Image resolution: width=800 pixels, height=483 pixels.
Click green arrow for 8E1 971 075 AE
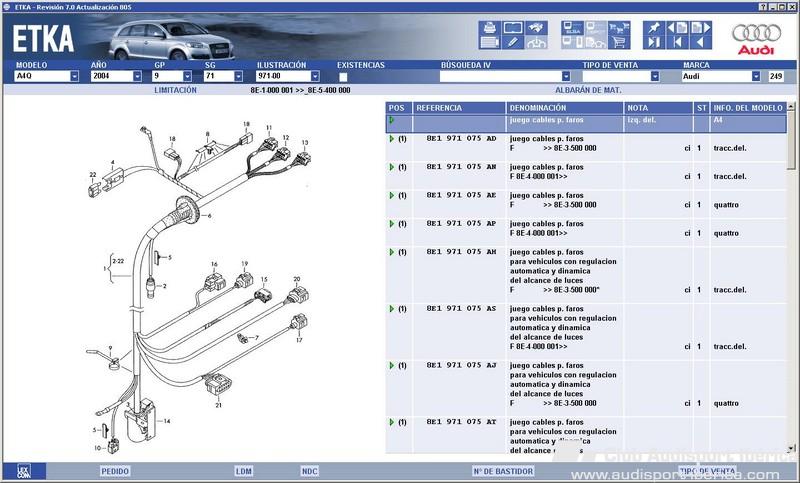click(x=391, y=195)
